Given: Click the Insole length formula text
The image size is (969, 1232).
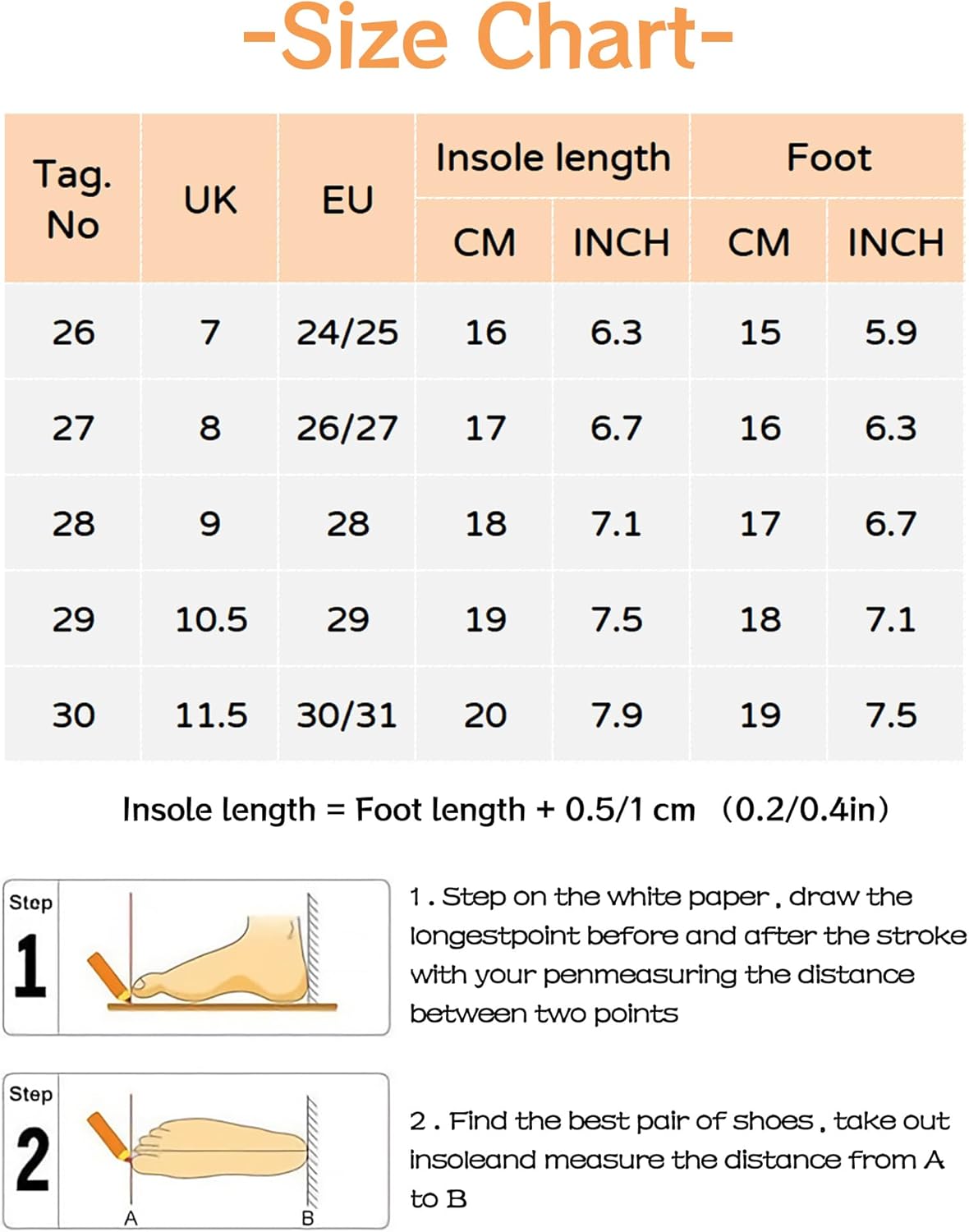Looking at the screenshot, I should [x=505, y=810].
